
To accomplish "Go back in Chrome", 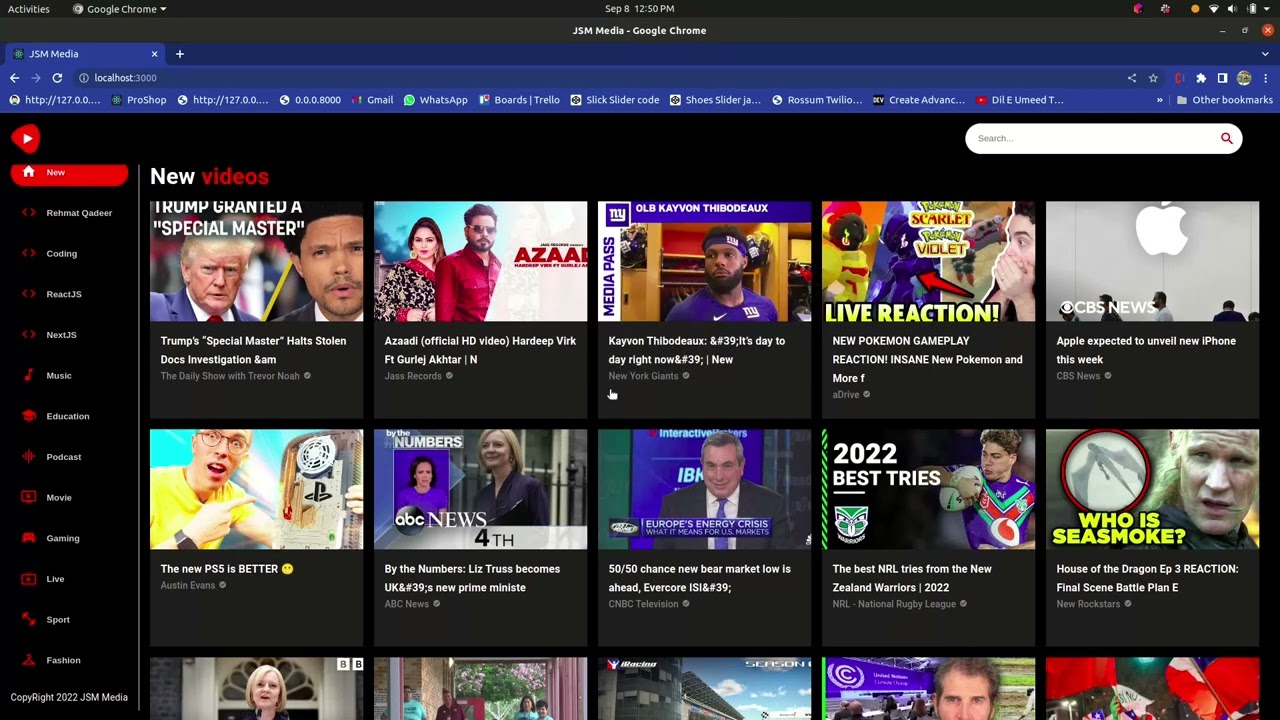I will click(x=14, y=78).
